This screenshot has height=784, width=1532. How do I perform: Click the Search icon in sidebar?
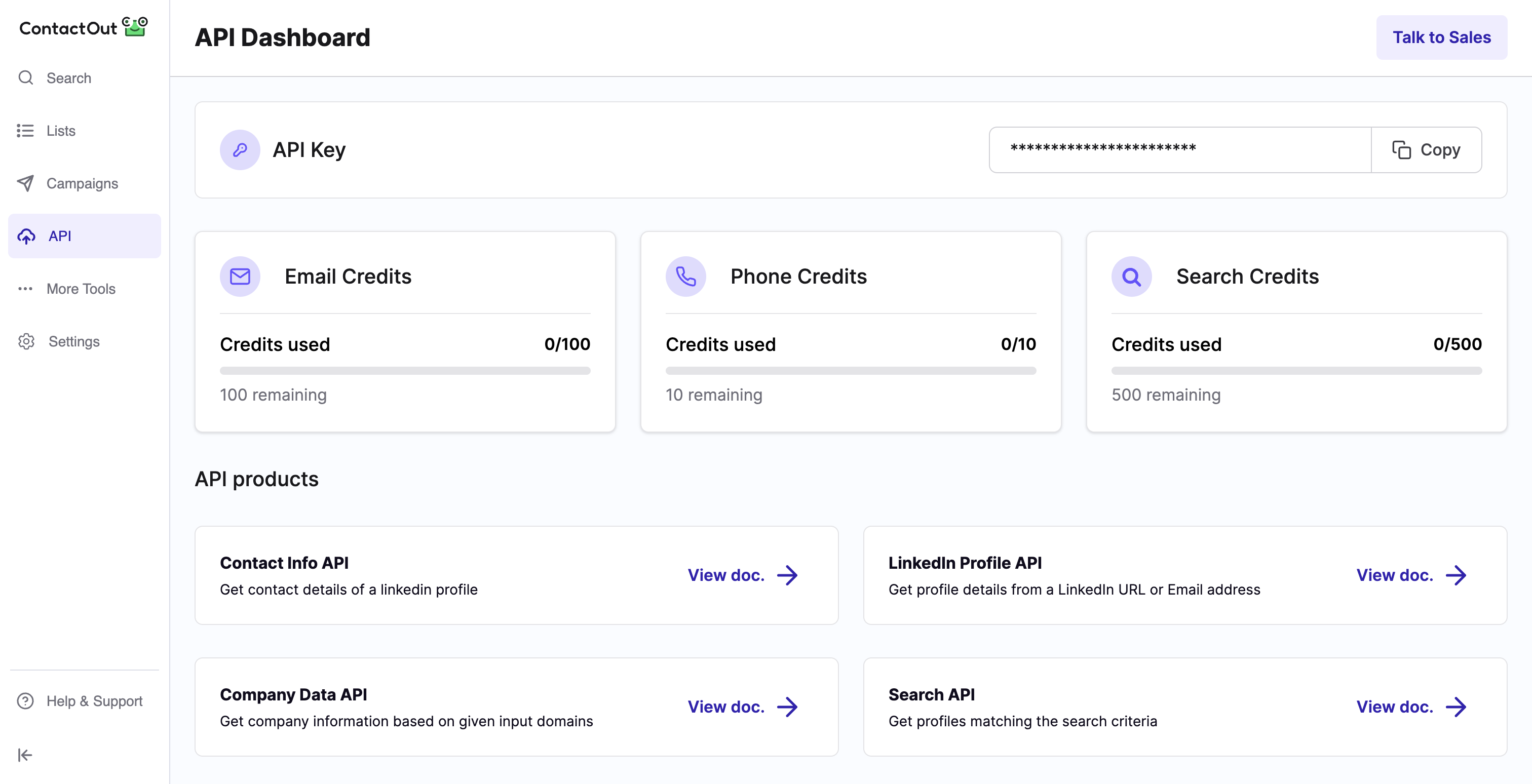[x=27, y=77]
